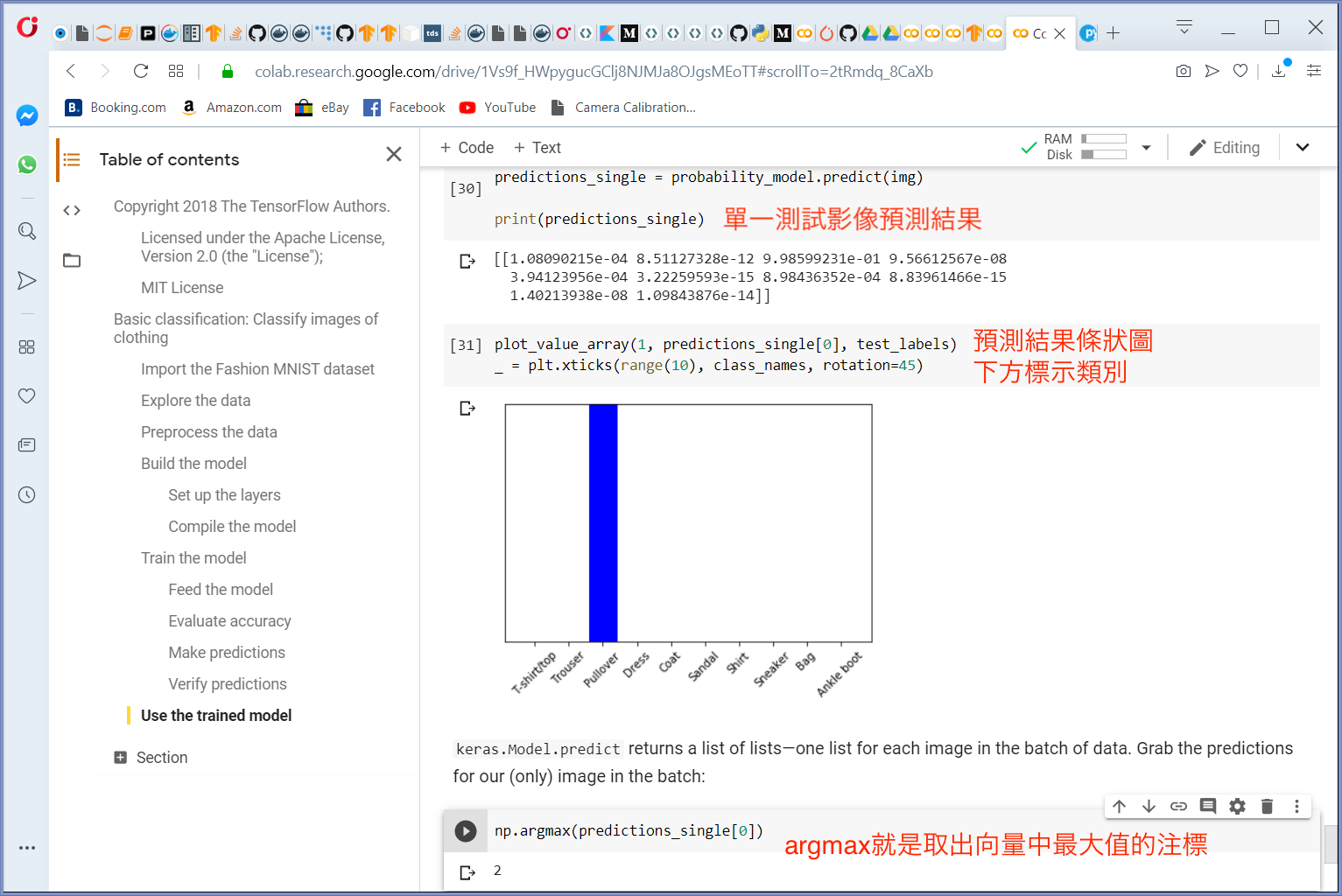Screen dimensions: 1342x896
Task: Add a comment to the cell
Action: coord(1208,807)
